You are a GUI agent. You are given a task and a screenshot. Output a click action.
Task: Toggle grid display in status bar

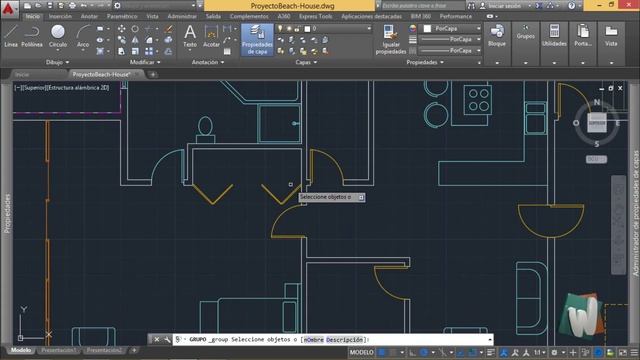(x=382, y=352)
